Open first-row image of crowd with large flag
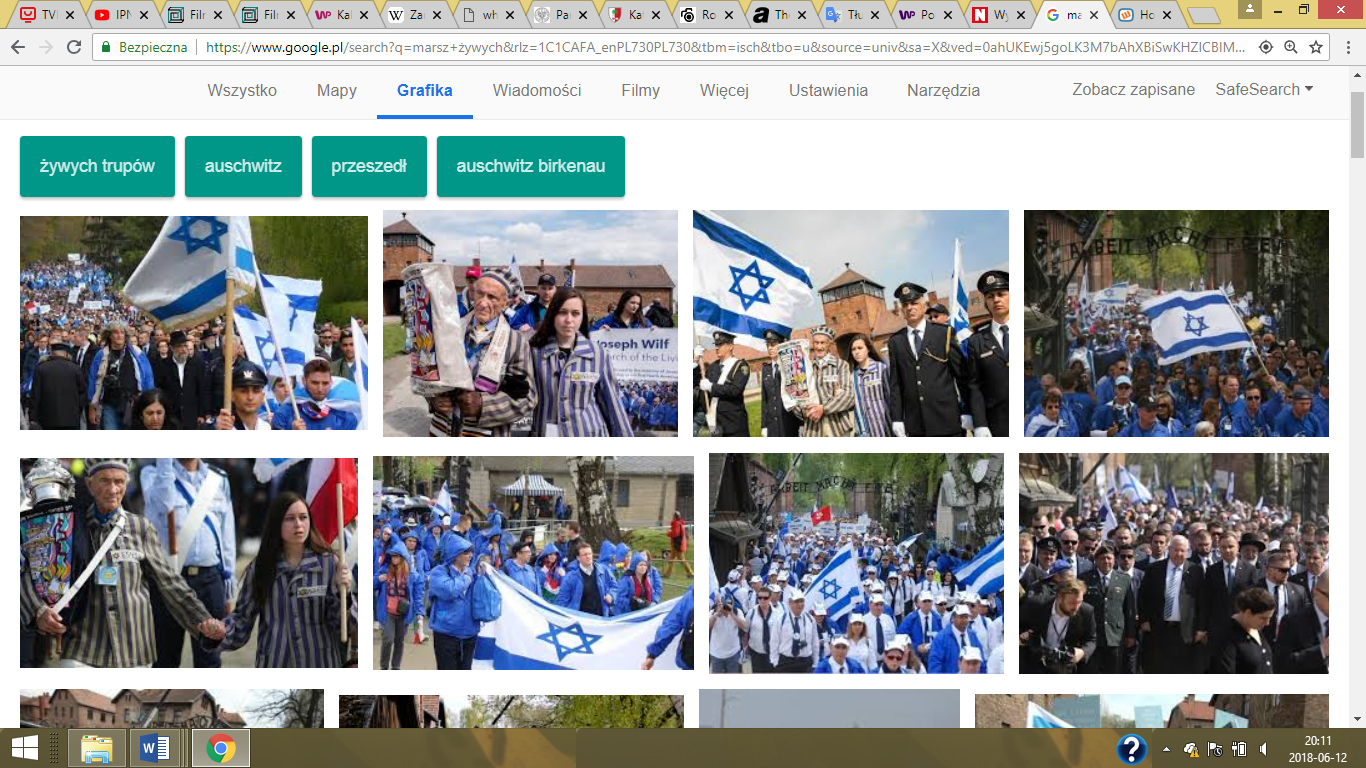Image resolution: width=1366 pixels, height=768 pixels. pos(194,323)
